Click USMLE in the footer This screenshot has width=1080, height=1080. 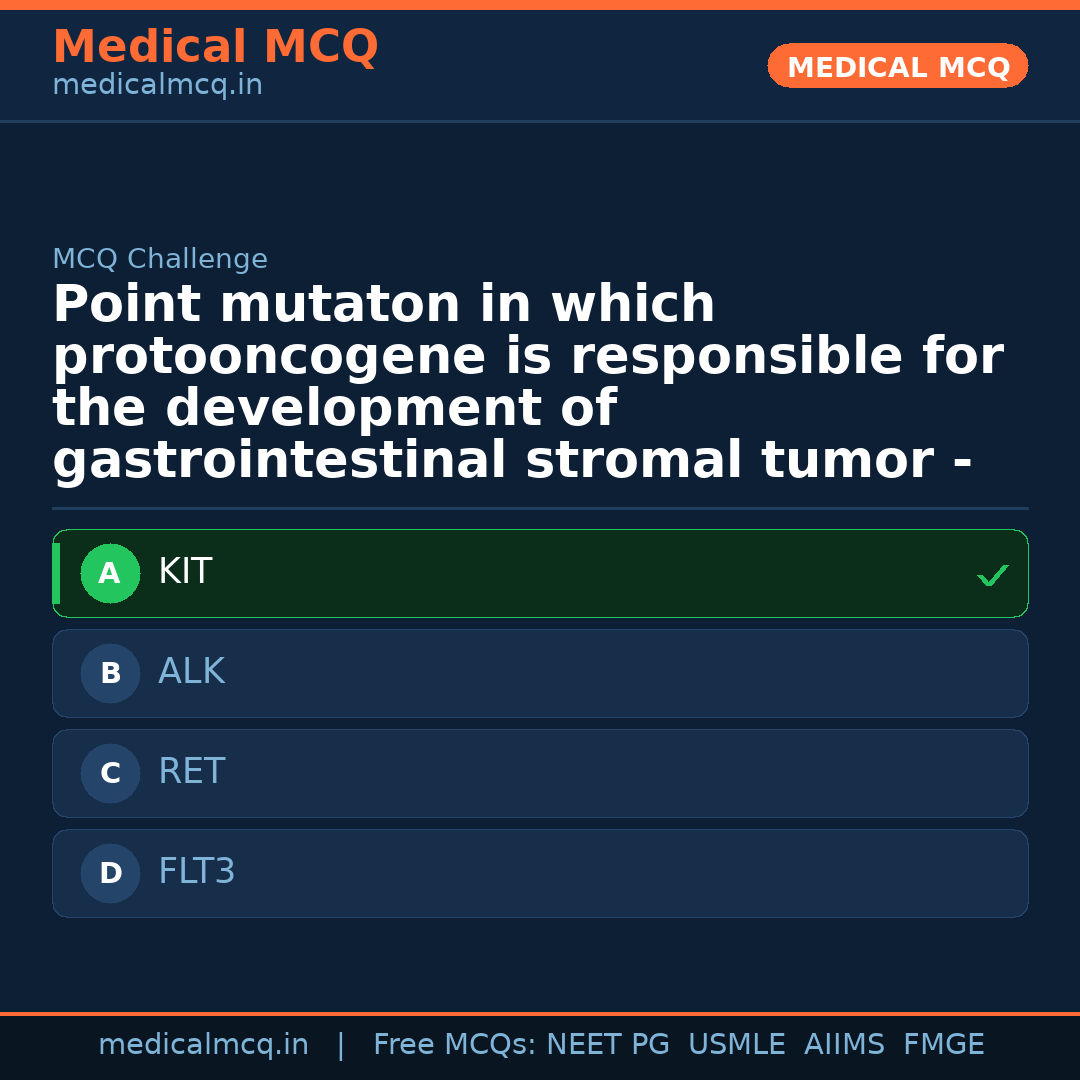(x=736, y=1045)
